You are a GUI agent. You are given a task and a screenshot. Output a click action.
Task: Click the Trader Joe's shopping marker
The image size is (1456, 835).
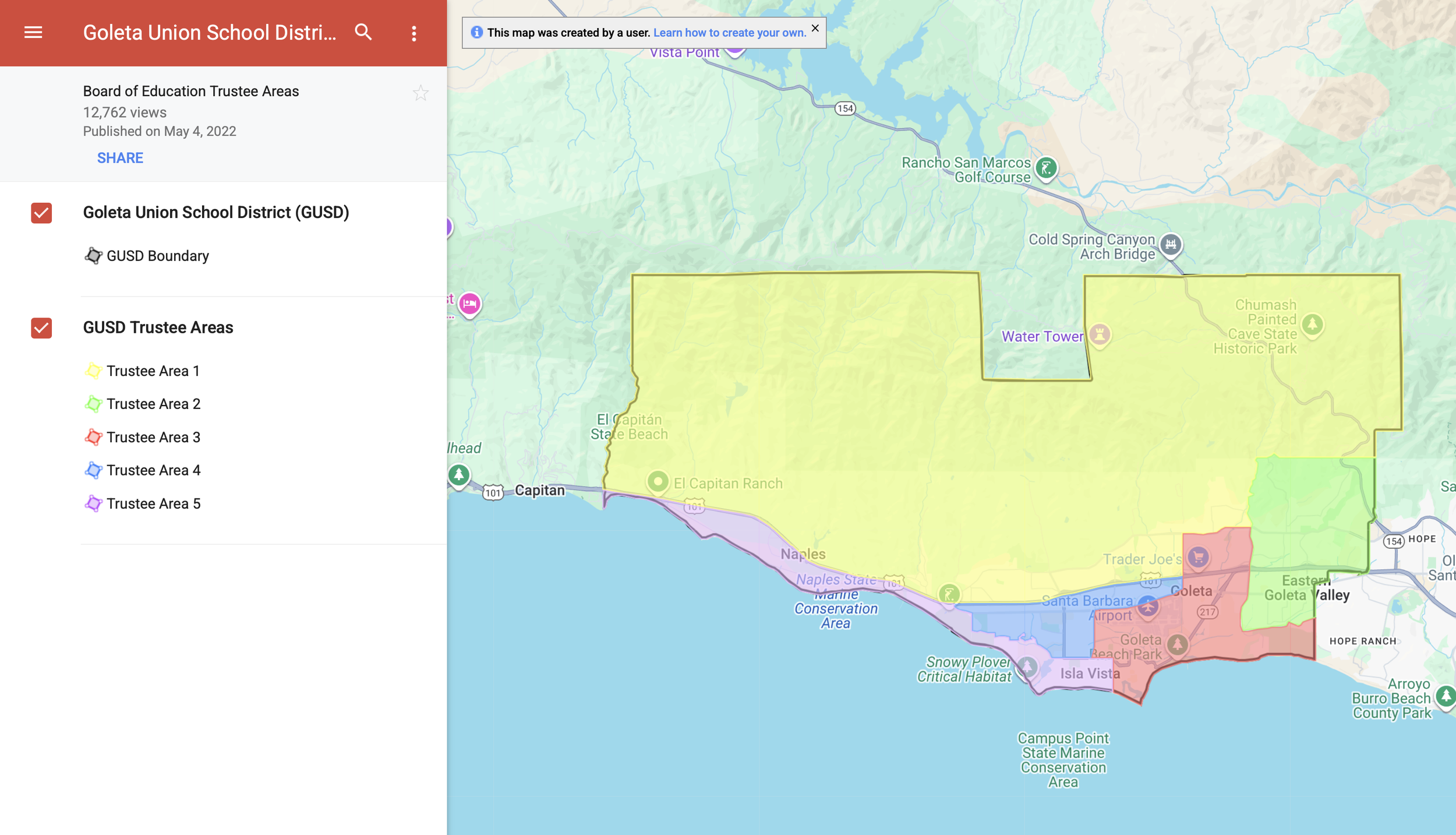(1198, 557)
